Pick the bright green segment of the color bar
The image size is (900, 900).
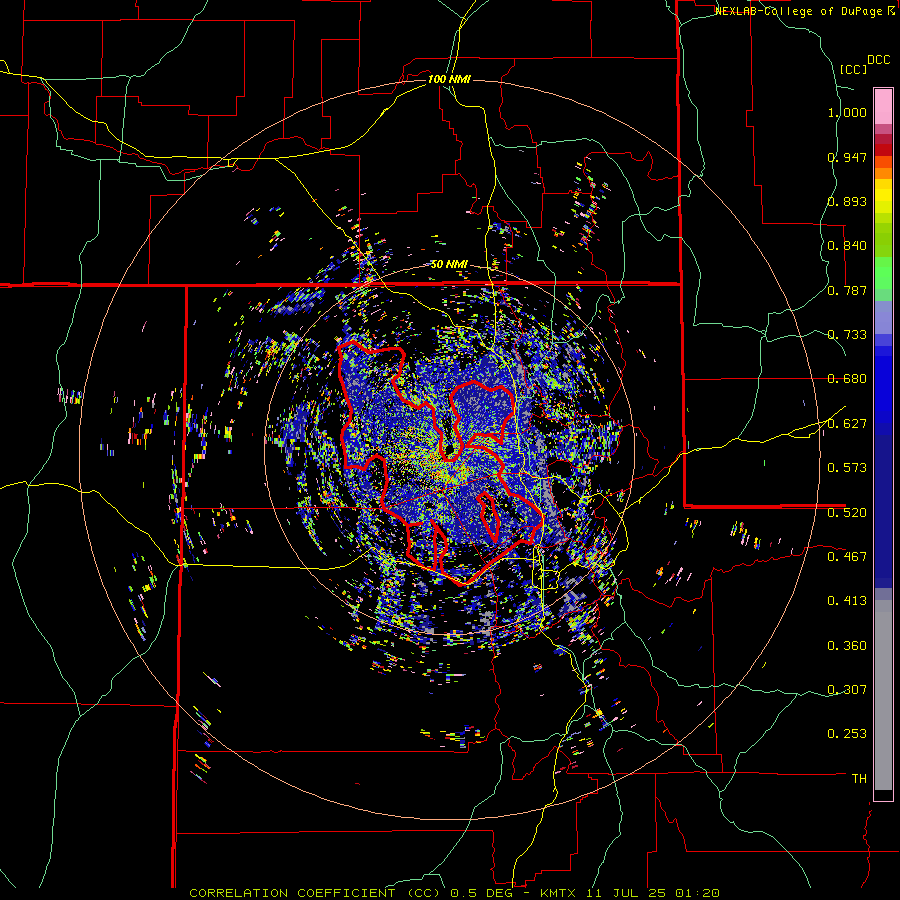(x=883, y=273)
